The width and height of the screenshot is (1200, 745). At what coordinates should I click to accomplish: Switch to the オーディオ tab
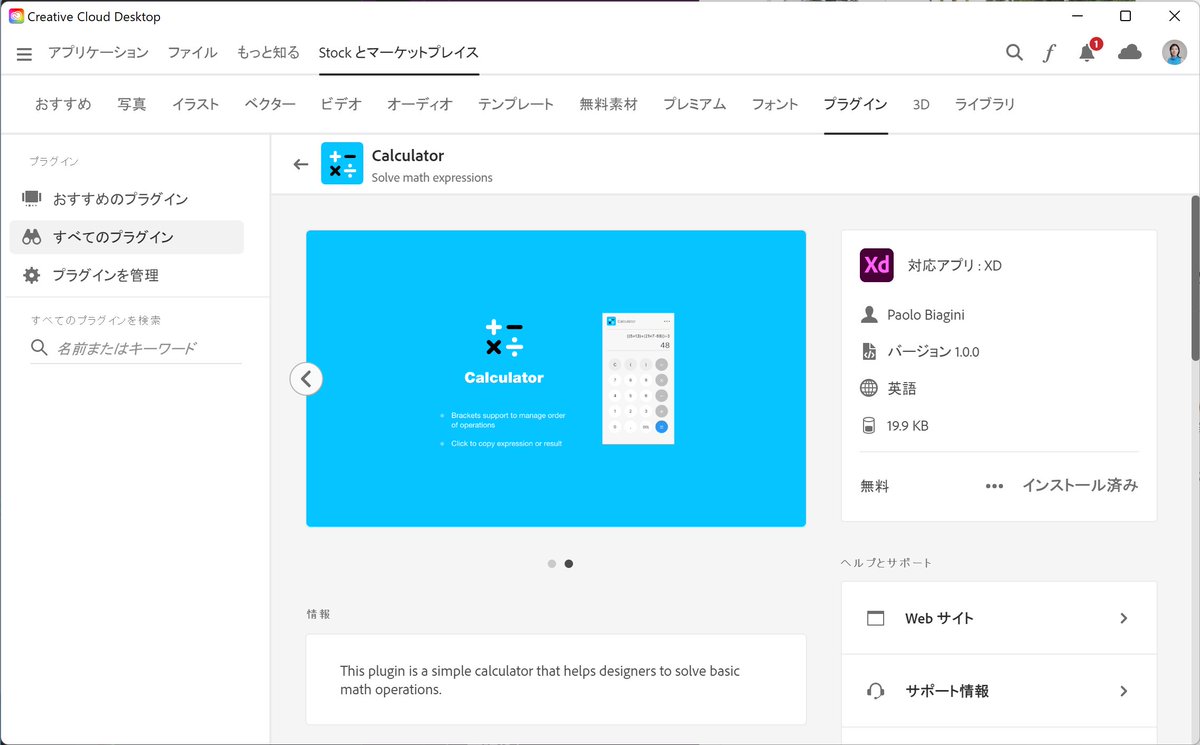420,104
